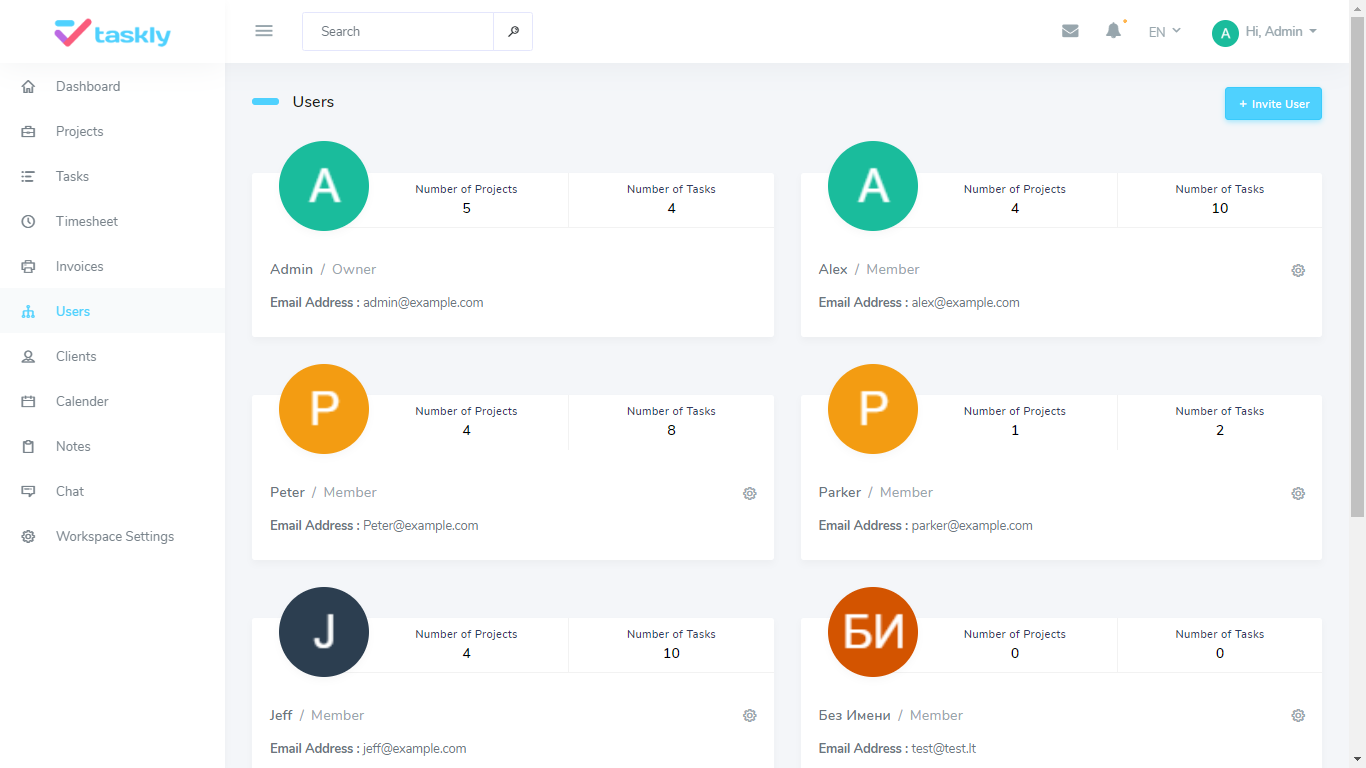
Task: Open the Dashboard from the sidebar
Action: point(87,86)
